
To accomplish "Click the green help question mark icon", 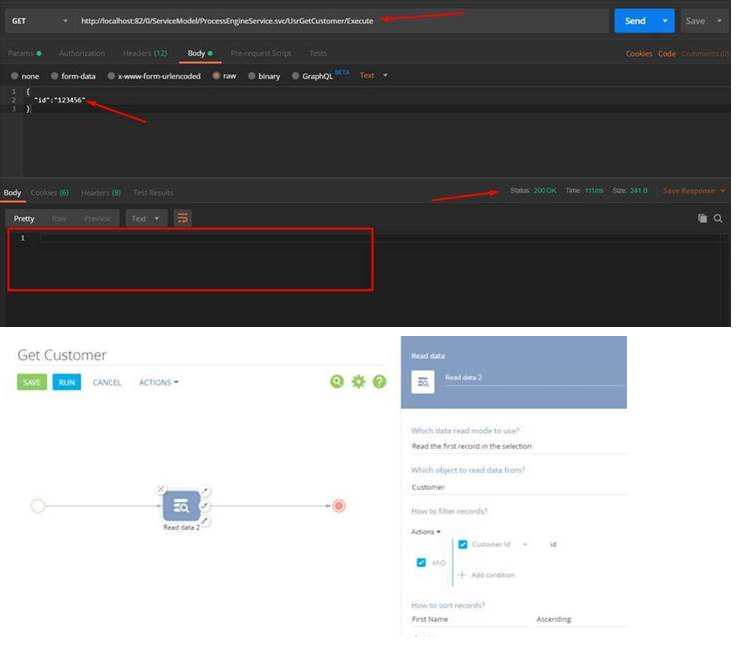I will (379, 382).
